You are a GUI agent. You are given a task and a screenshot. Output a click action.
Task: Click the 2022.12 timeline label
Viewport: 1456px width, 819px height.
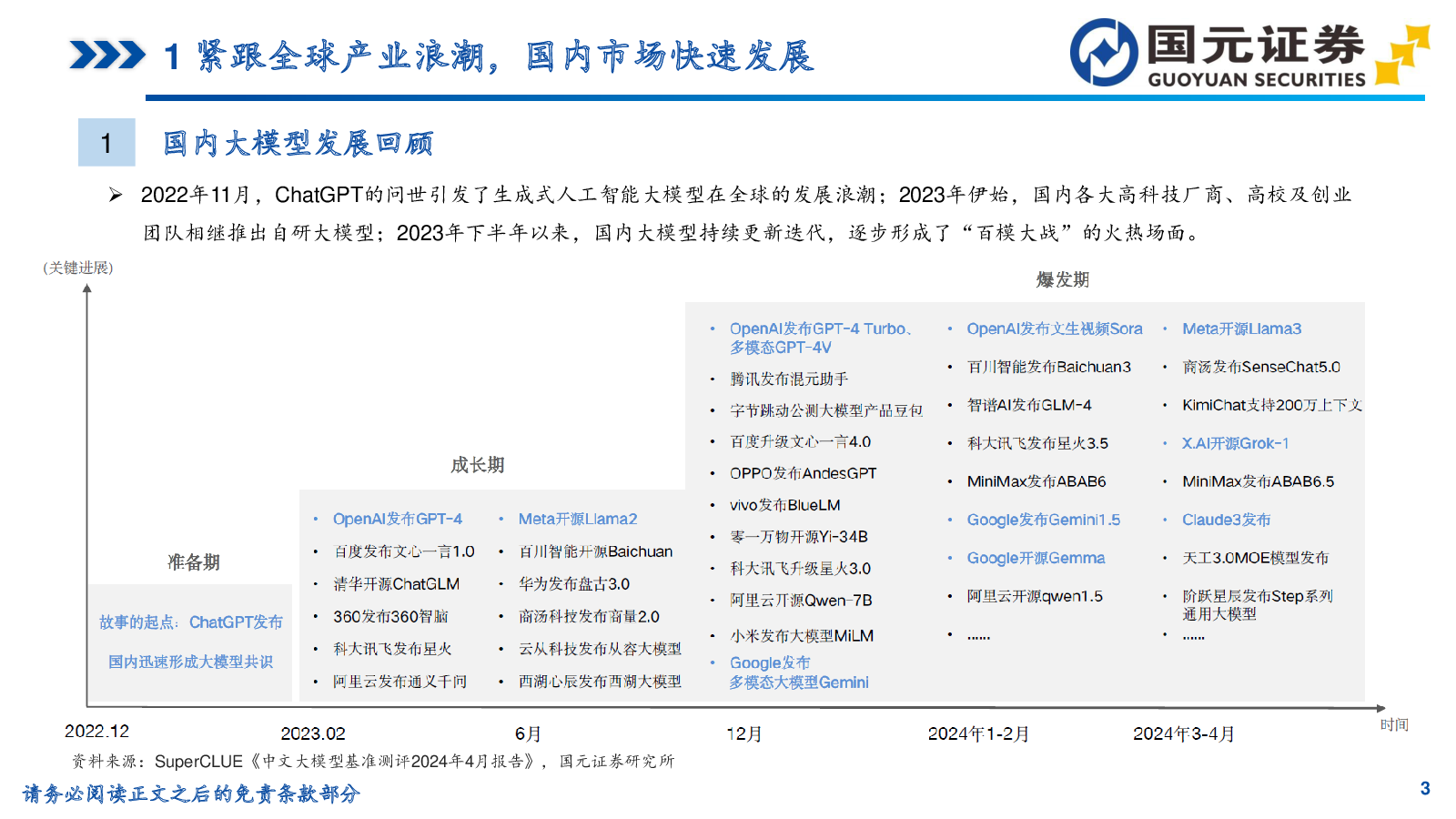97,732
